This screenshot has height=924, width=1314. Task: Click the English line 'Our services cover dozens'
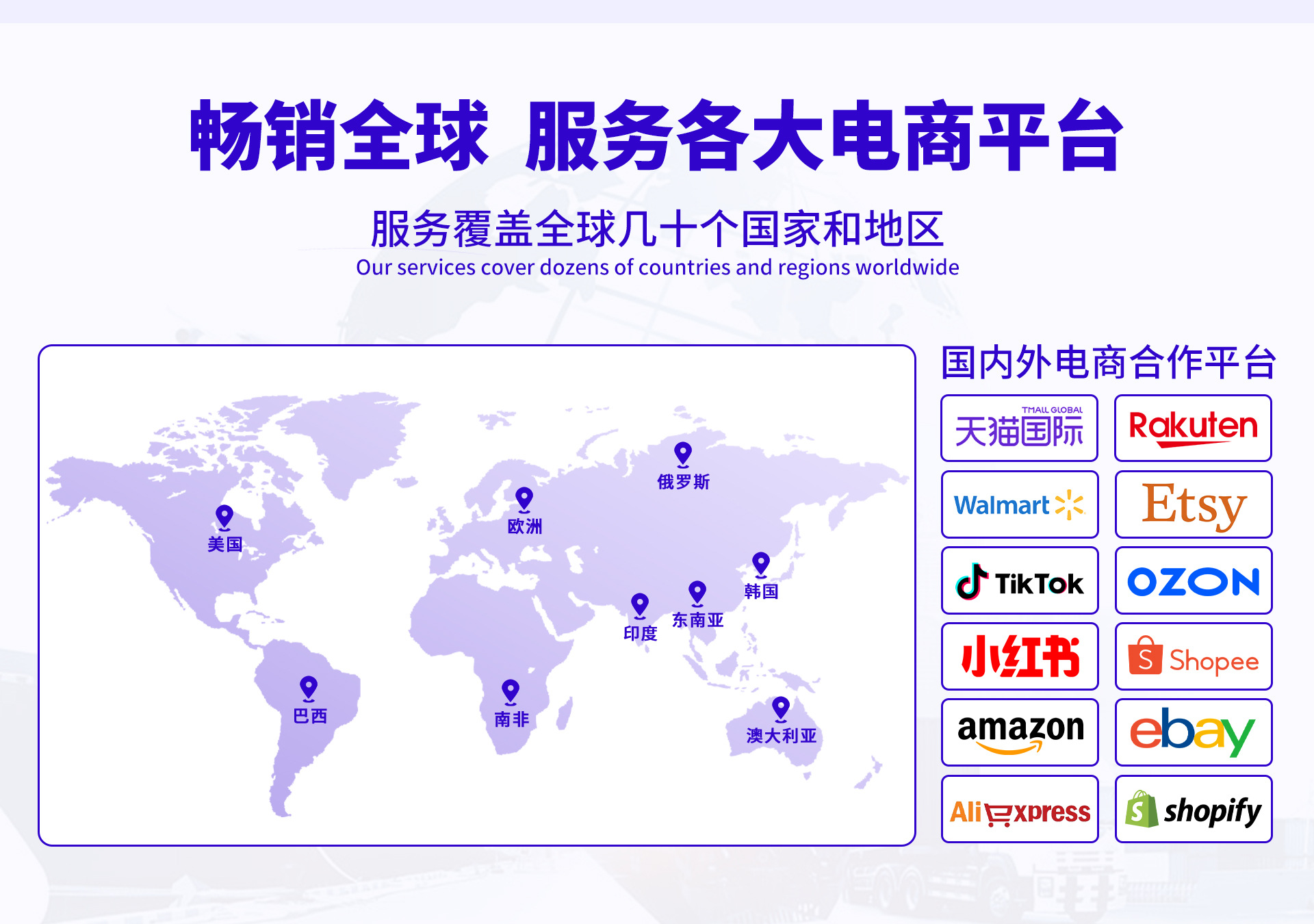(657, 267)
